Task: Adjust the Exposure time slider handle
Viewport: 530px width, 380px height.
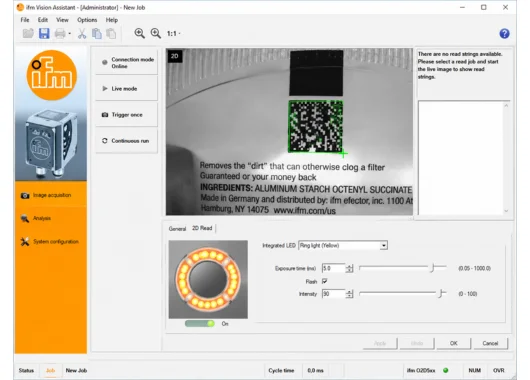Action: (432, 268)
